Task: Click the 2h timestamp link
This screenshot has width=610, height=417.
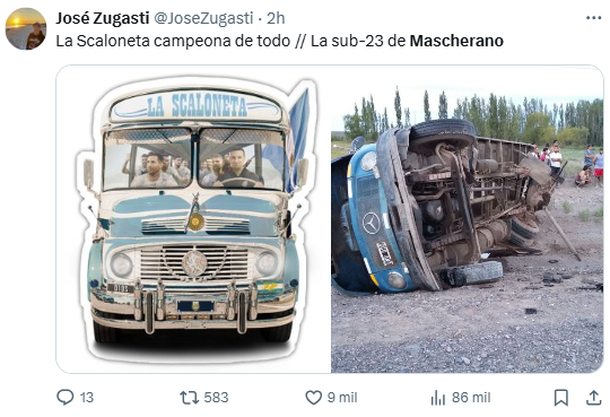Action: [275, 18]
